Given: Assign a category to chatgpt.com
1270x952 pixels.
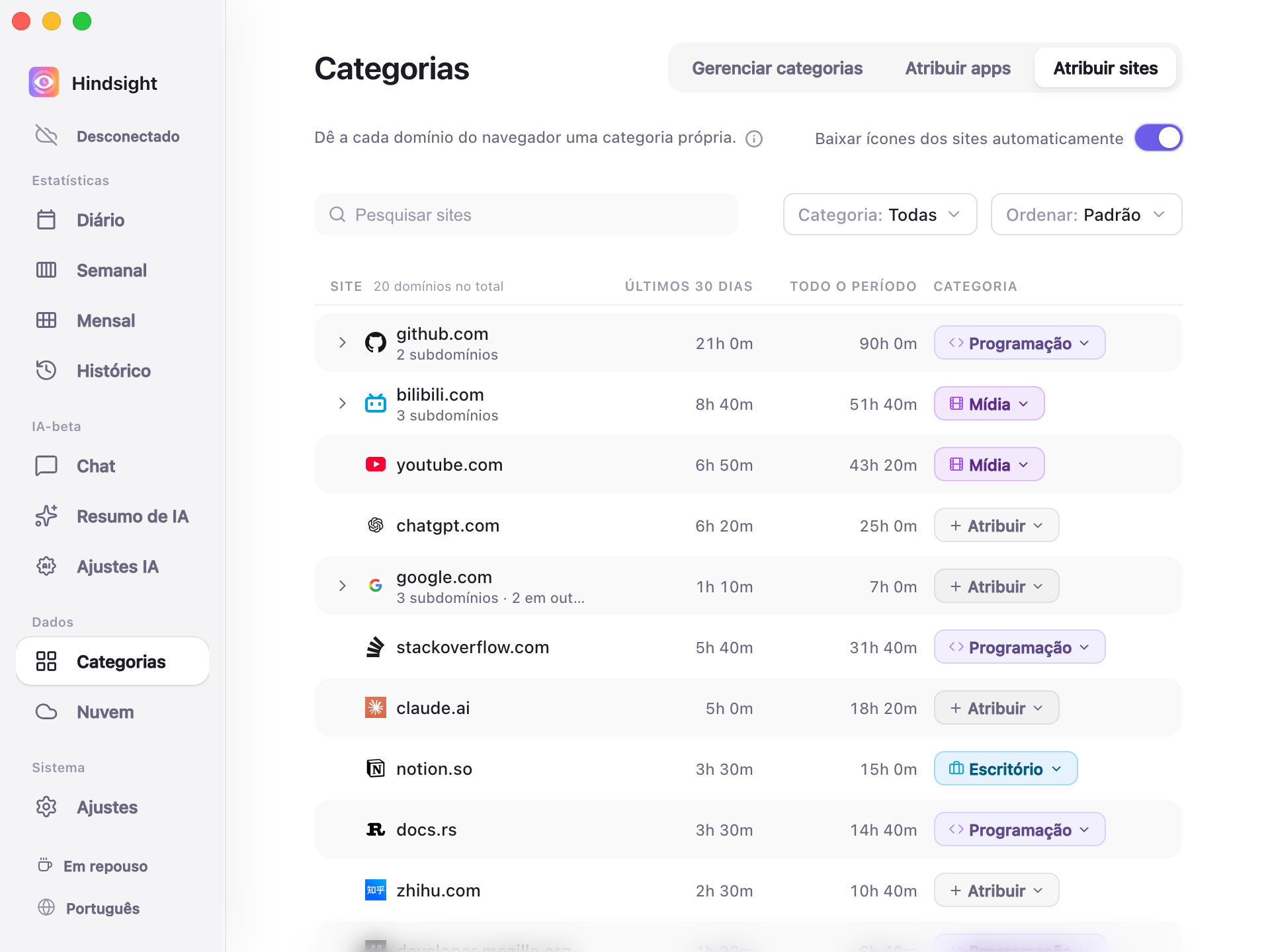Looking at the screenshot, I should coord(996,525).
